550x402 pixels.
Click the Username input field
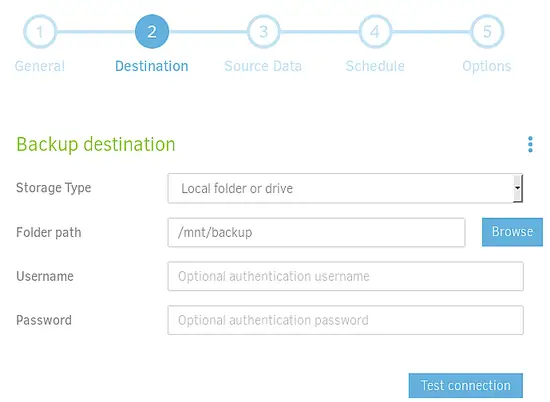(346, 276)
